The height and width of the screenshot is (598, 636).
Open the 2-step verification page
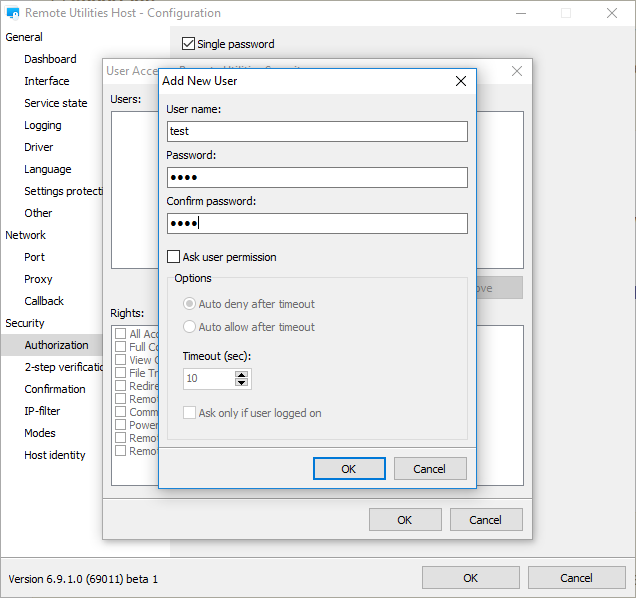coord(63,367)
